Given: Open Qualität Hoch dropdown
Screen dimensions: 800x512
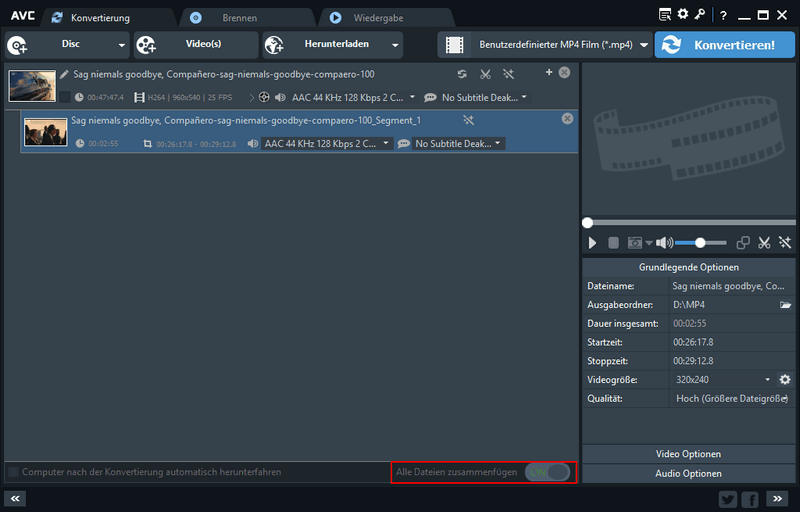Looking at the screenshot, I should [x=732, y=398].
